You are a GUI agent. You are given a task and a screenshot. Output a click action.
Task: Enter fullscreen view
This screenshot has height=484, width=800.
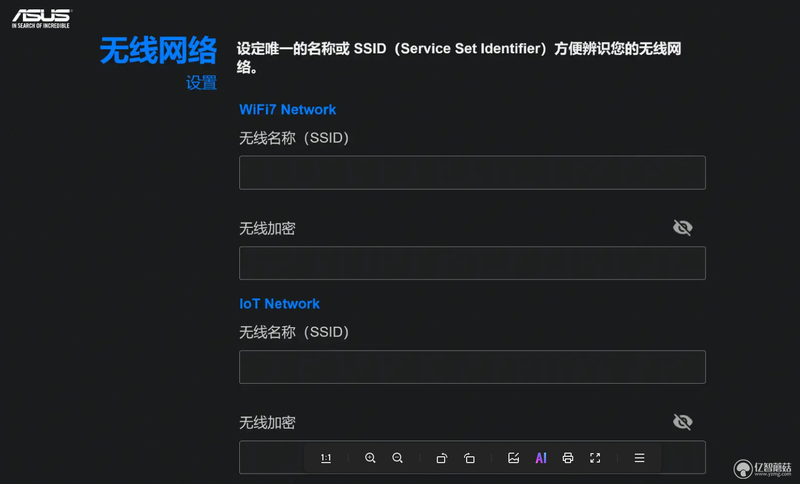tap(595, 458)
